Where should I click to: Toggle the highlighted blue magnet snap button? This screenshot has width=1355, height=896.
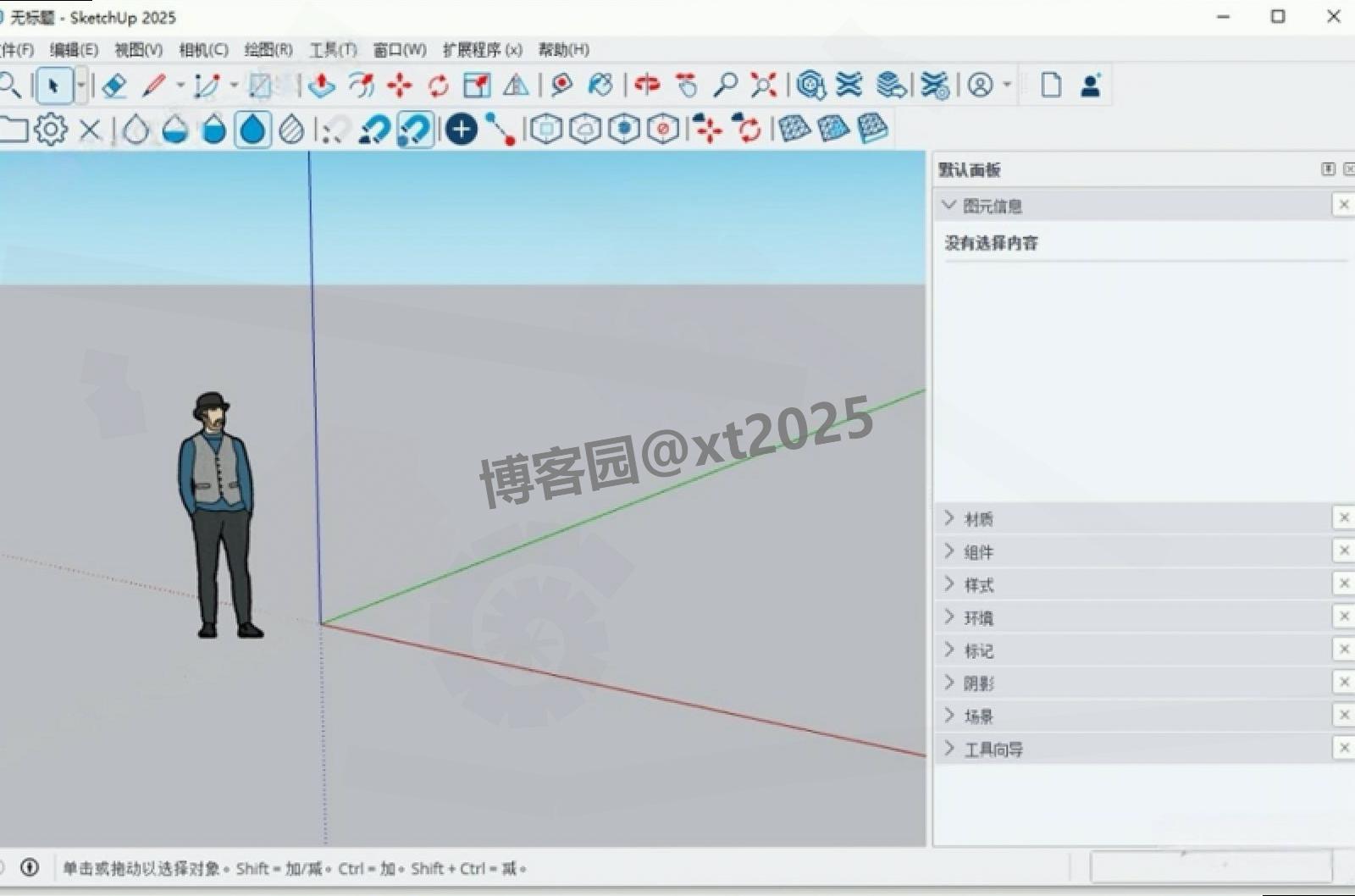414,130
